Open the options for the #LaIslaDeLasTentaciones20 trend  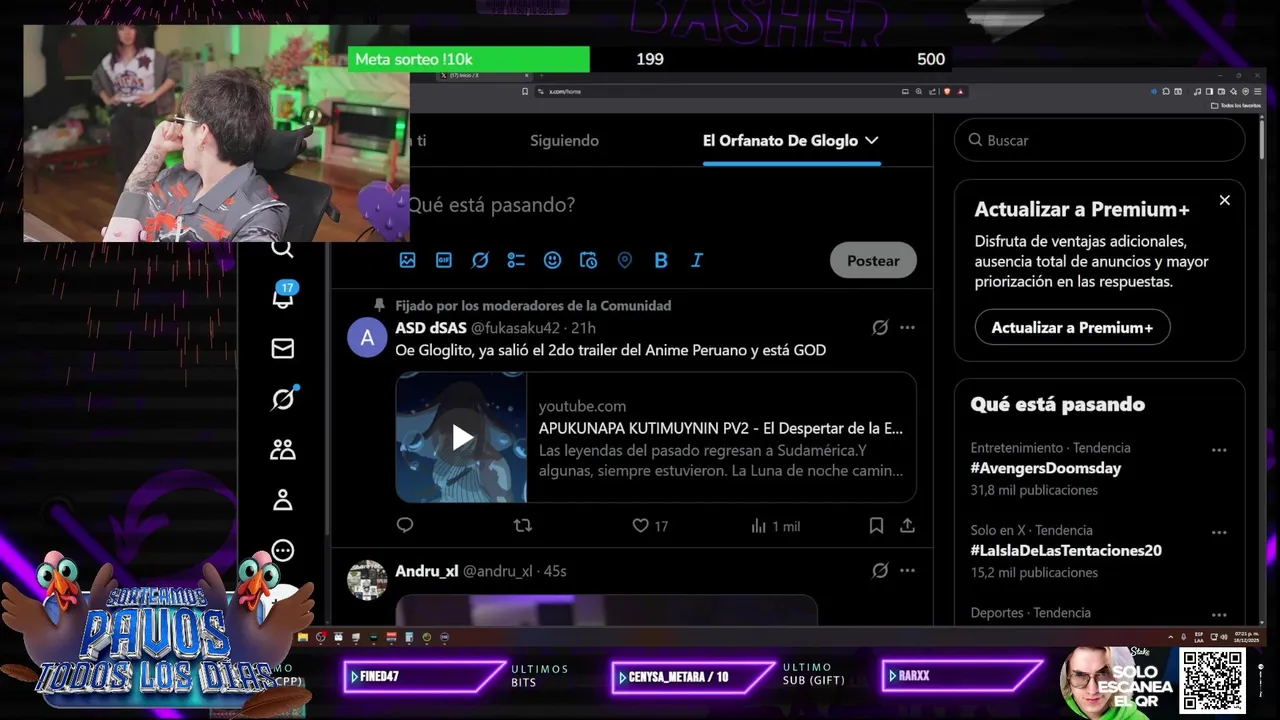(1219, 533)
